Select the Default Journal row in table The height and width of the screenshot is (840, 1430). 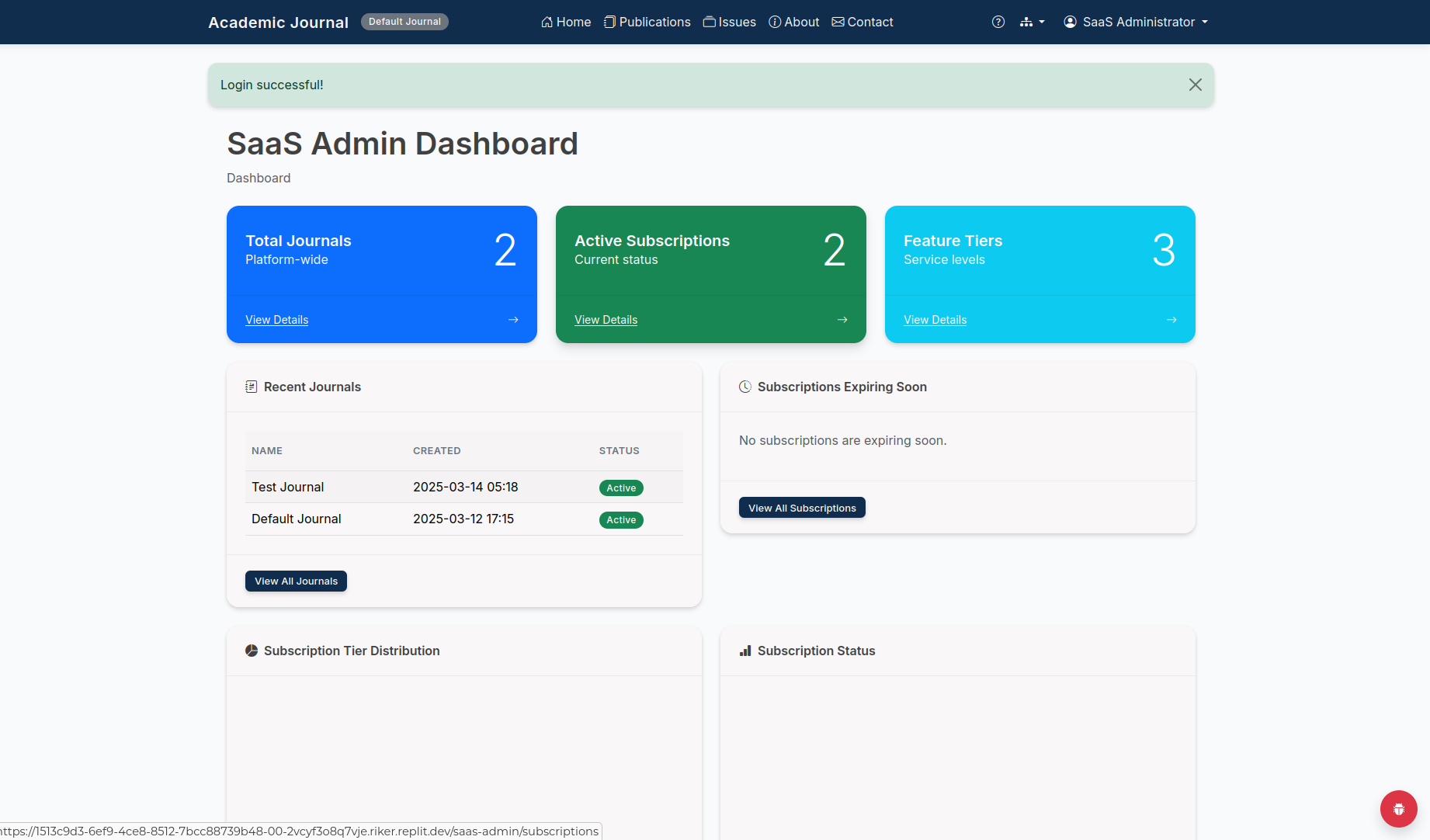point(464,519)
